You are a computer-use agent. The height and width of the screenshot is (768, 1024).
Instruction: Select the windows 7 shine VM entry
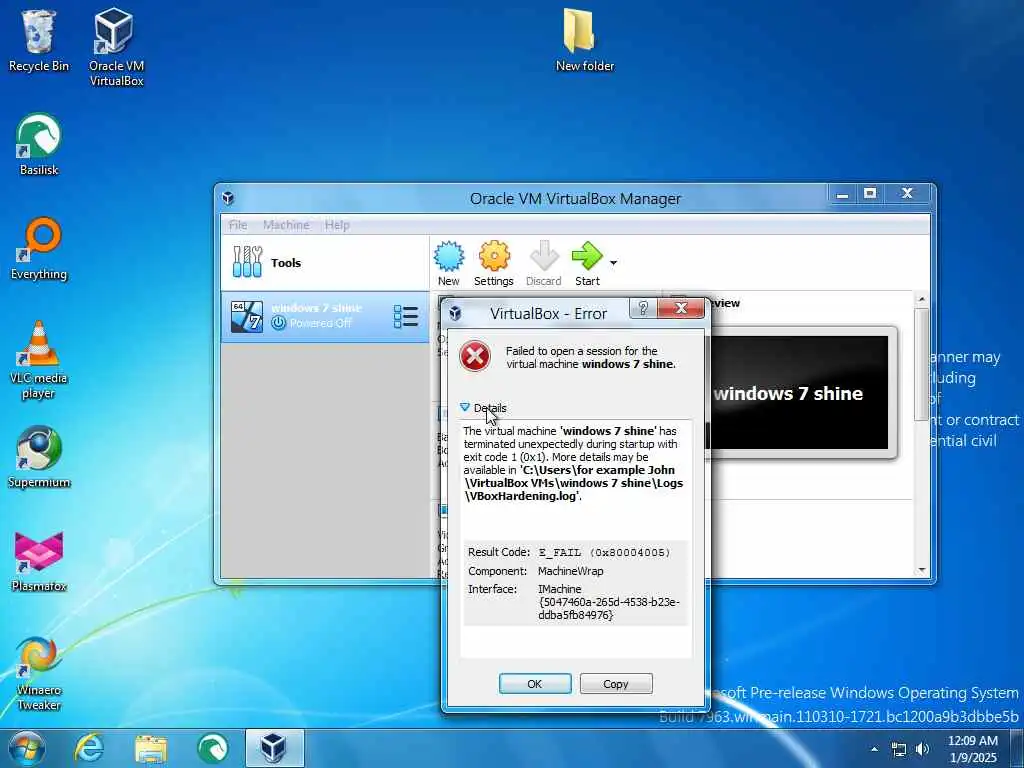coord(325,317)
